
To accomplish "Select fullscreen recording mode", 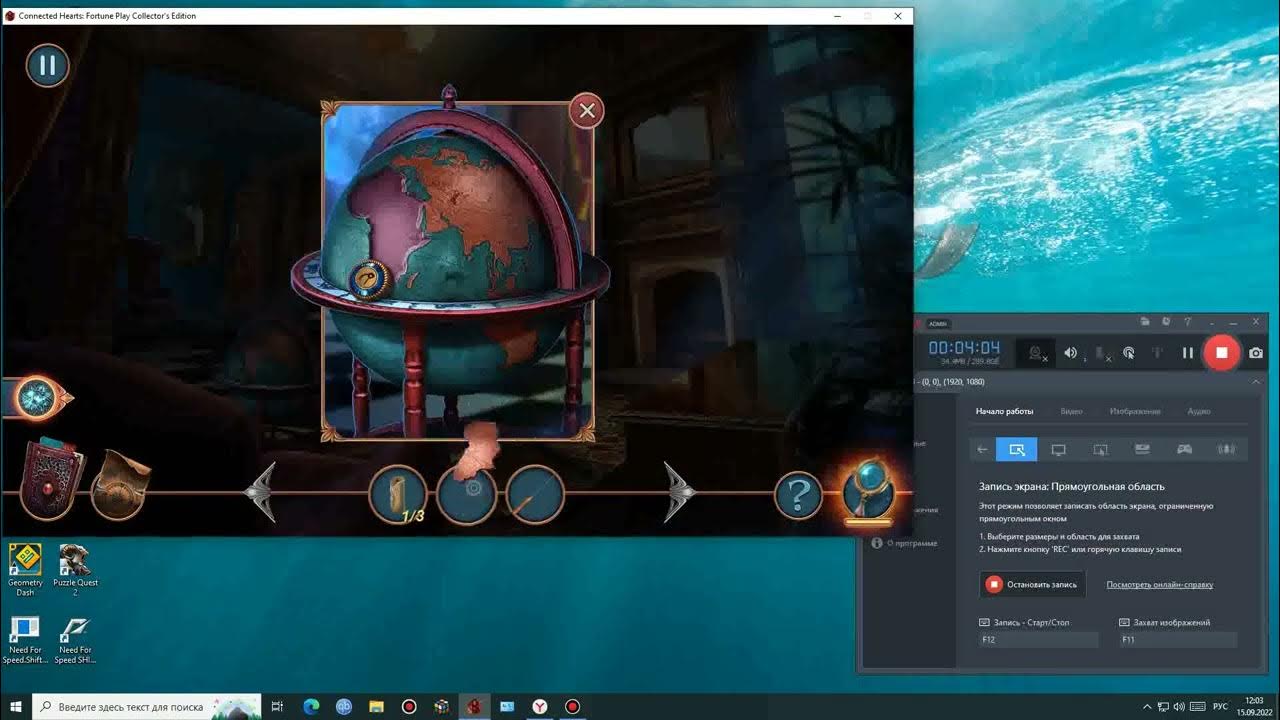I will (1059, 450).
